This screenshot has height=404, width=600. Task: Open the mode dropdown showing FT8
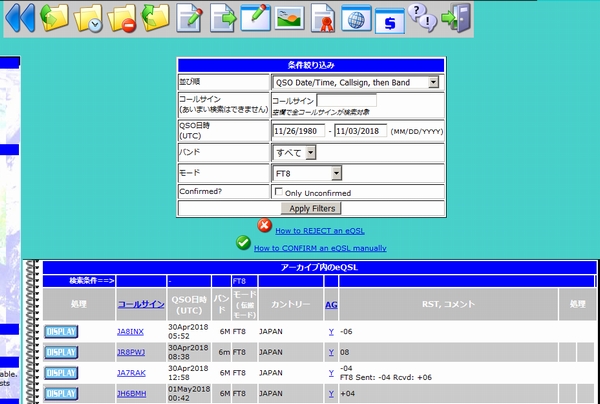click(307, 173)
